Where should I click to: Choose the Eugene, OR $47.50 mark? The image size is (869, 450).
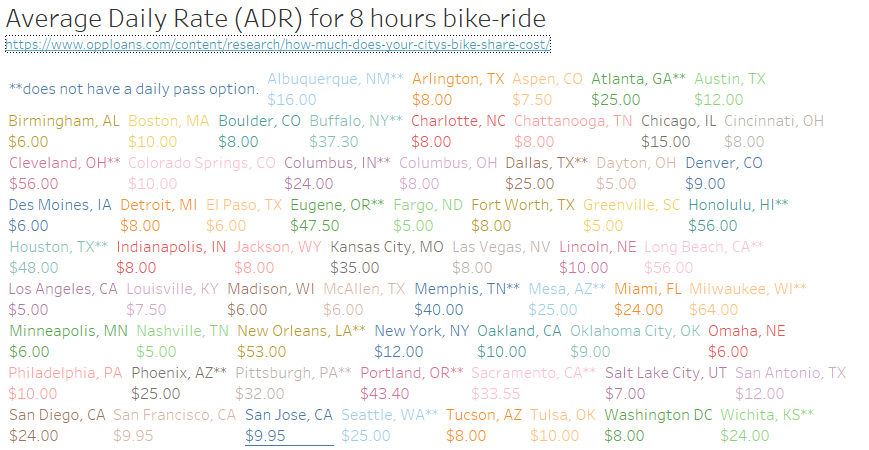pyautogui.click(x=337, y=215)
